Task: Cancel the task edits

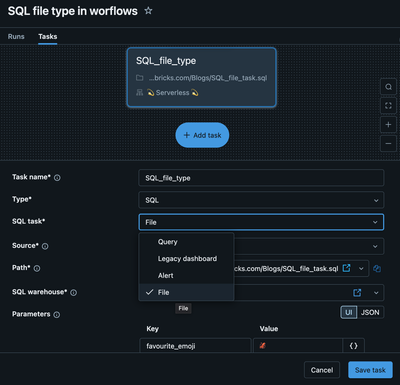Action: coord(322,370)
